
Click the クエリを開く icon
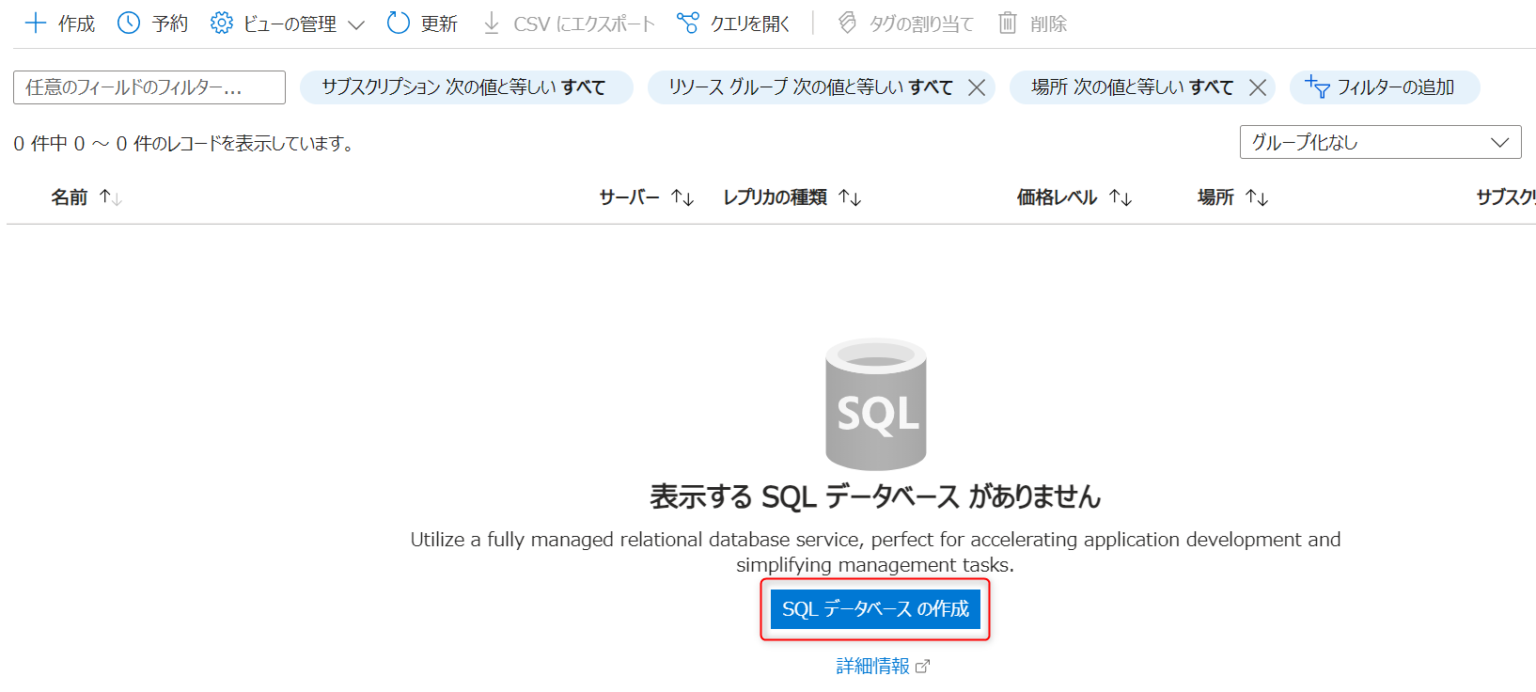[x=688, y=24]
